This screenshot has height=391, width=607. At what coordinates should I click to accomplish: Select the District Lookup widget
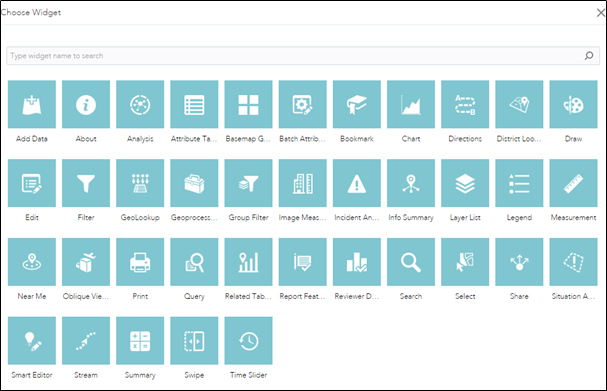click(520, 104)
